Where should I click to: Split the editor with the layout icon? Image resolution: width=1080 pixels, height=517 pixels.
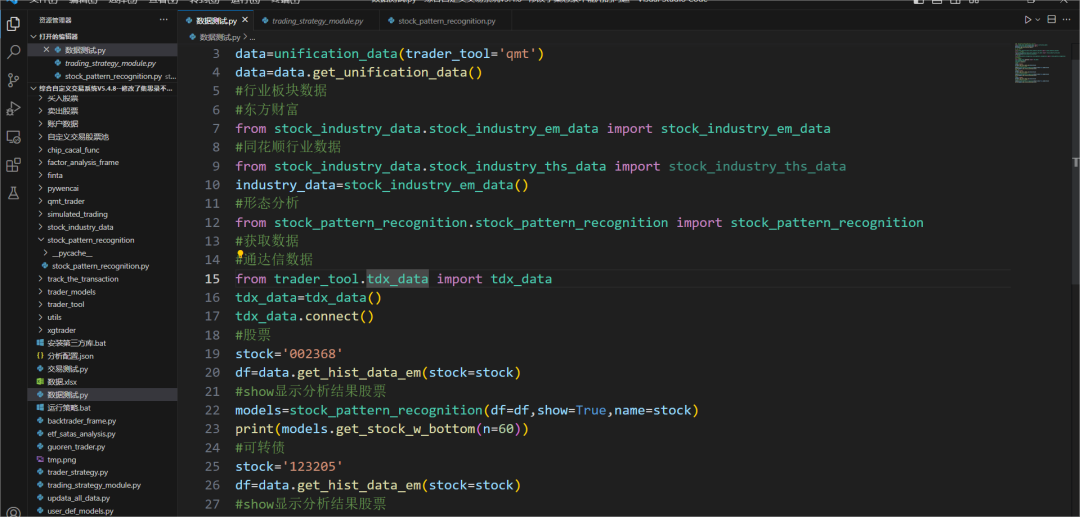click(1051, 20)
